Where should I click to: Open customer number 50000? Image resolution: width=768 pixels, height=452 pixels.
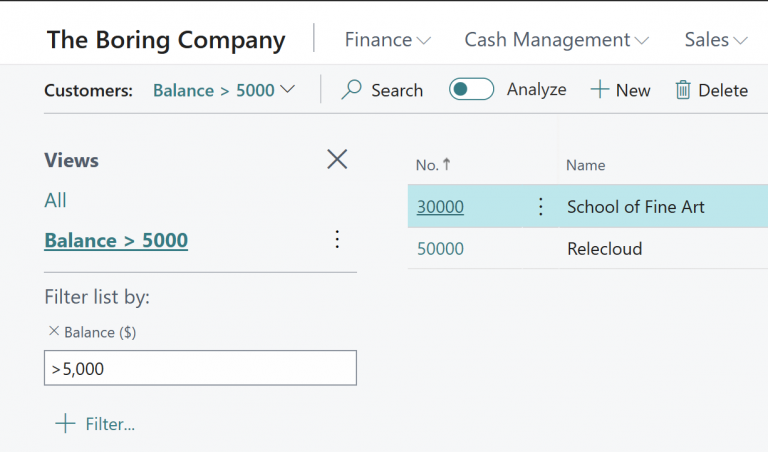coord(440,249)
